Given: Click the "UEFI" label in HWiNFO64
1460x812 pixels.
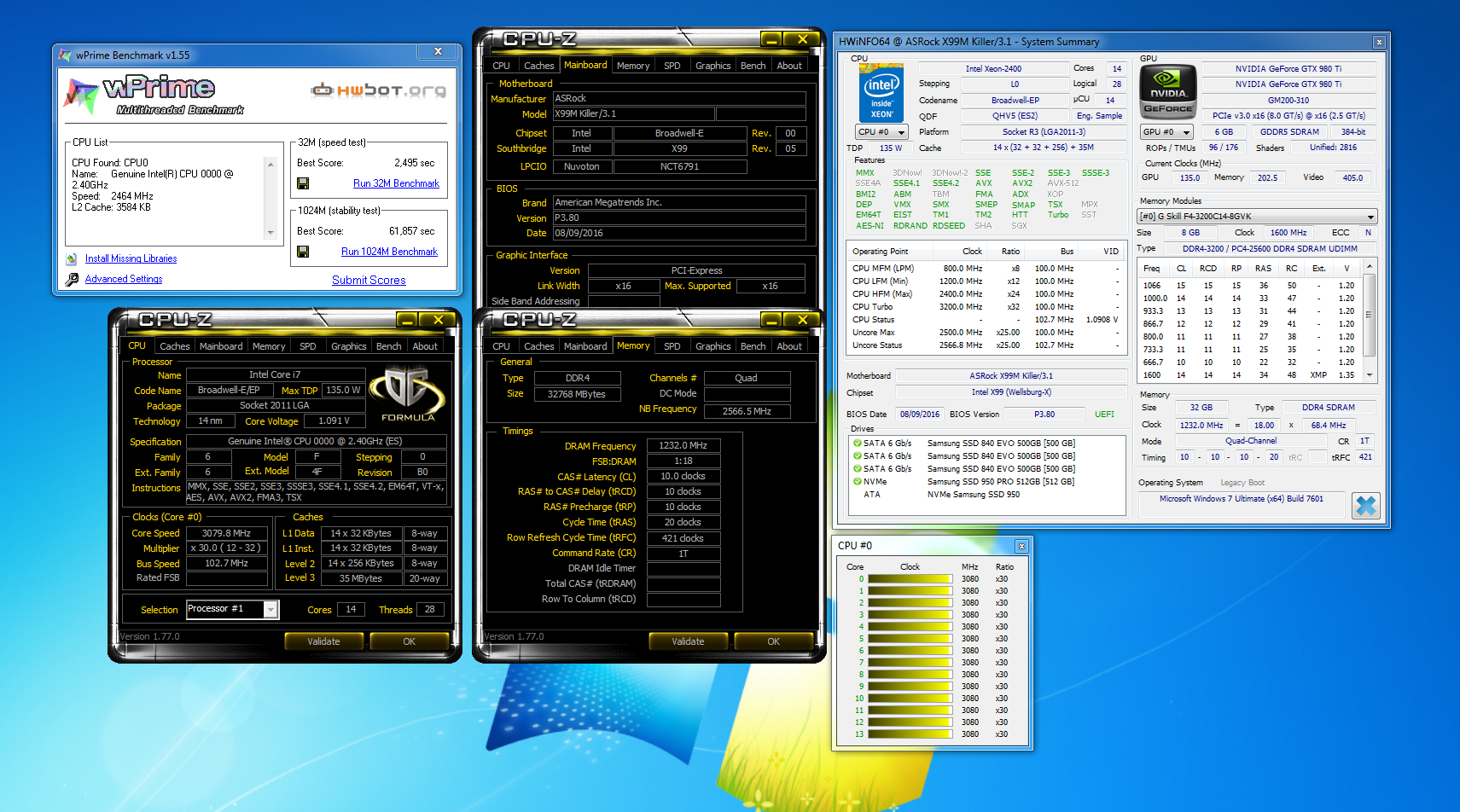Looking at the screenshot, I should [1104, 415].
